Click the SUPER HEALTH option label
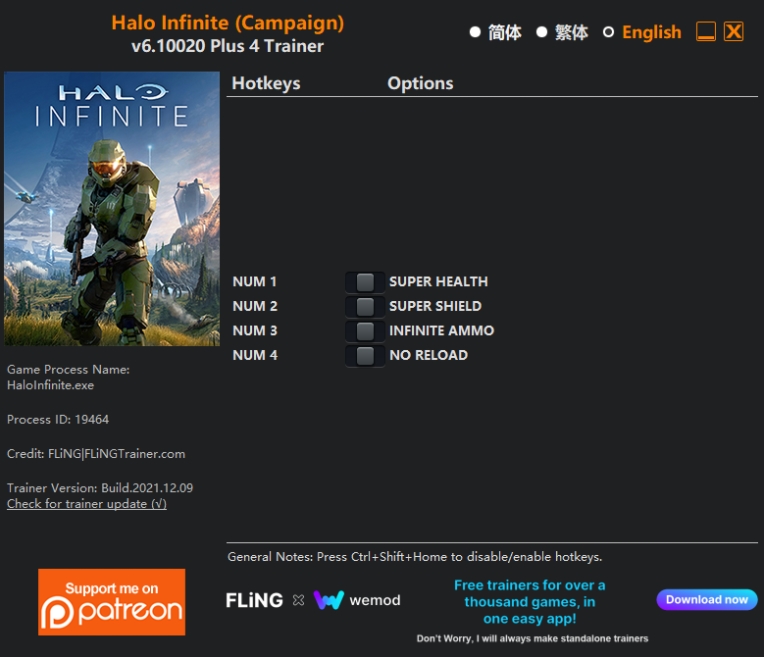The height and width of the screenshot is (657, 764). [x=439, y=282]
